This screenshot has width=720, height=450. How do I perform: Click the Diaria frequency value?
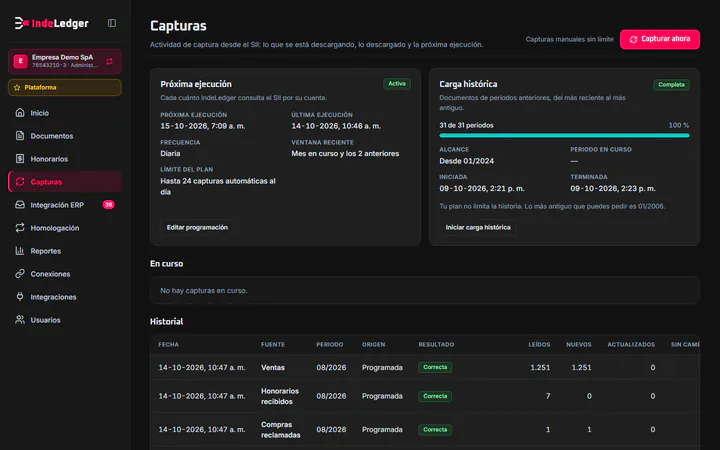tap(170, 153)
